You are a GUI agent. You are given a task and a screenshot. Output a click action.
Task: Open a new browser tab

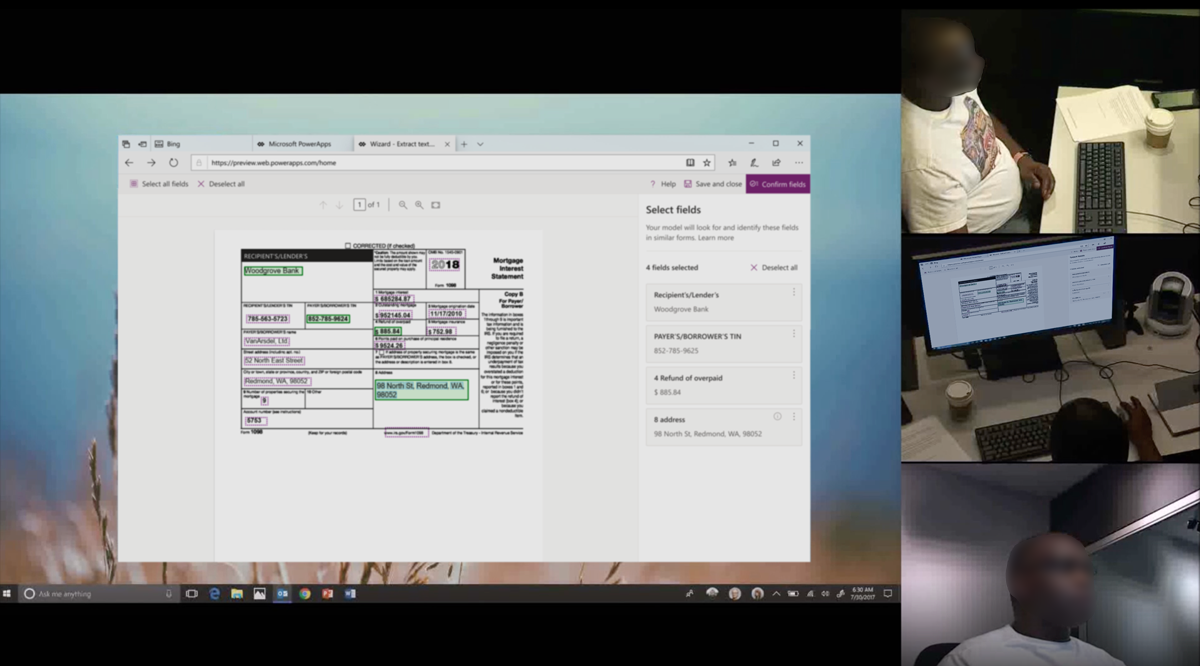464,144
